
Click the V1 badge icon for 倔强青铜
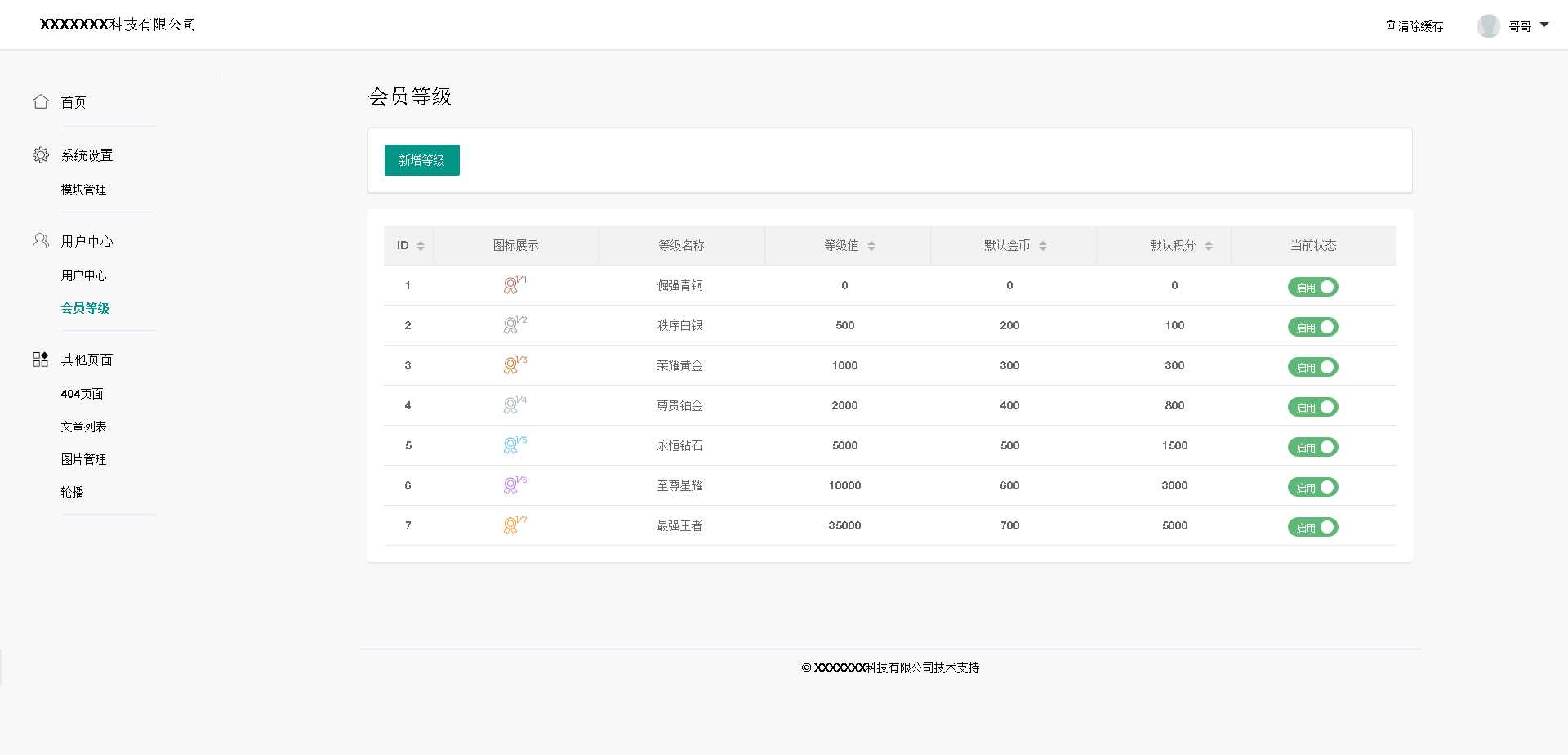pos(512,284)
